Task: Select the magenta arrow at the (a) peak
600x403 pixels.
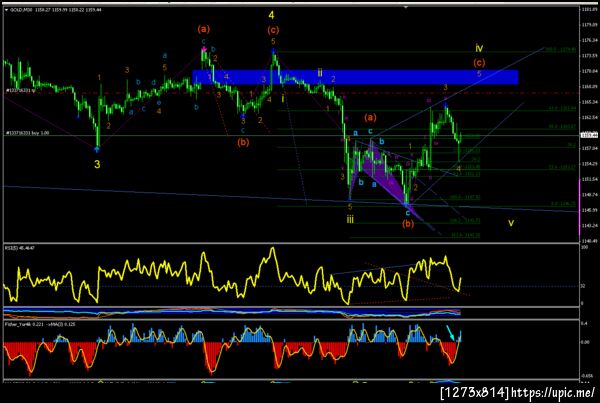Action: pos(204,49)
